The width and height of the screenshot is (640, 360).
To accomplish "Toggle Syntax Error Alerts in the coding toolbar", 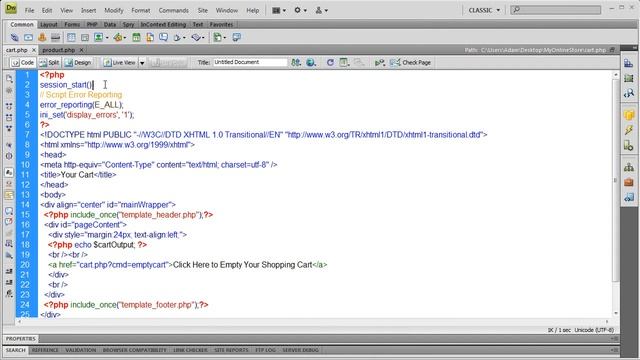I will point(9,196).
